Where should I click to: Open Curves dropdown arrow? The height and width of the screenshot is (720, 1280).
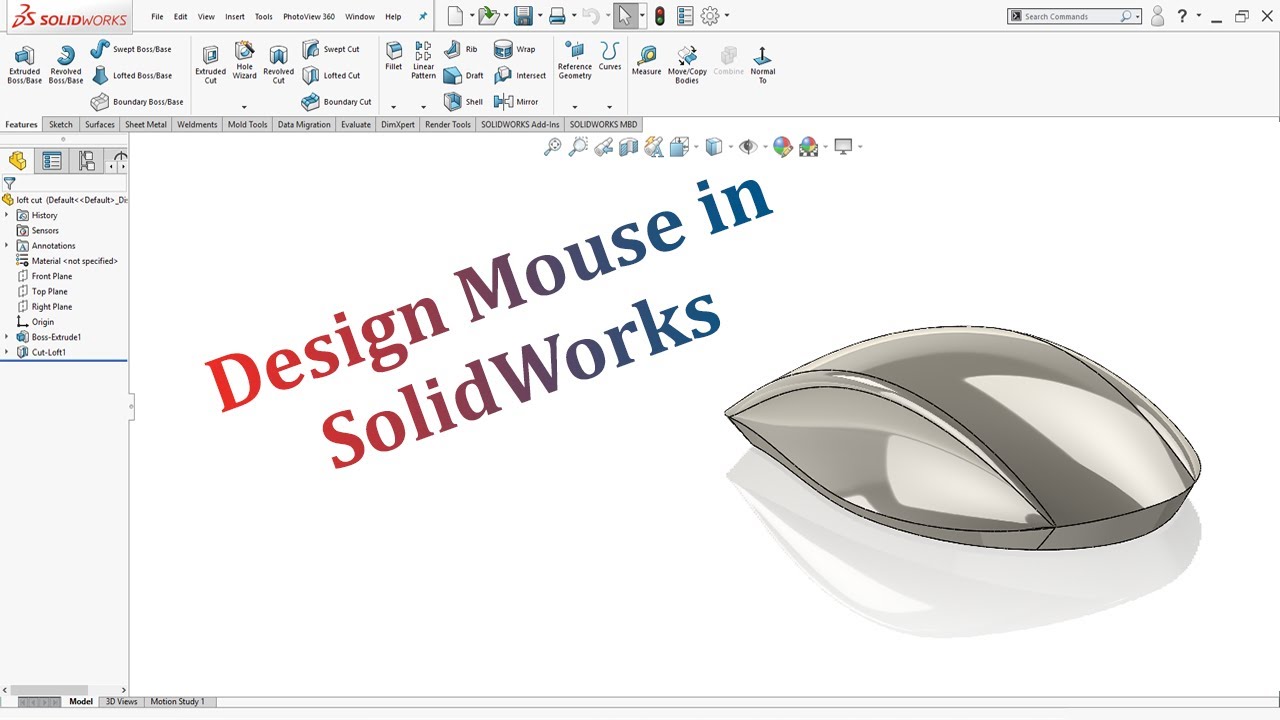tap(609, 107)
